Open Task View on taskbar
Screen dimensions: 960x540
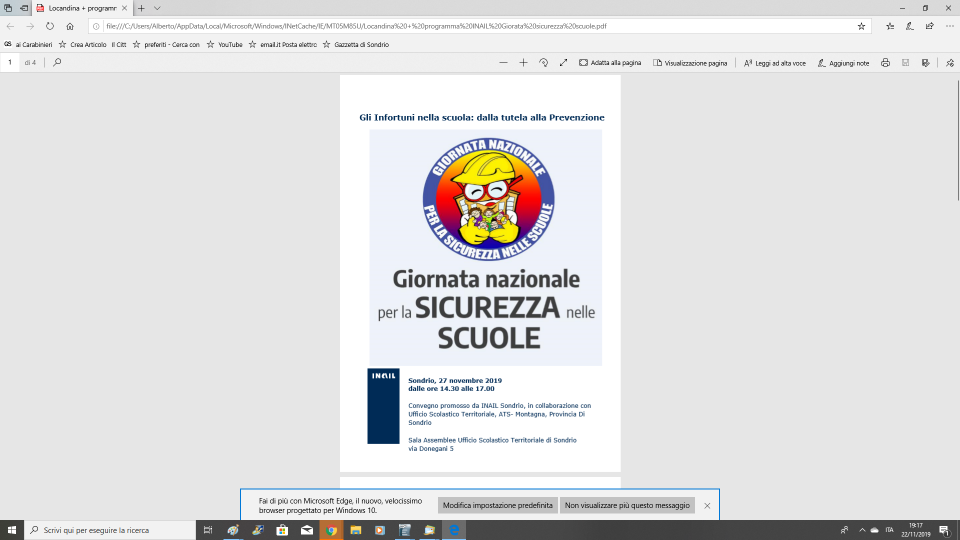208,530
